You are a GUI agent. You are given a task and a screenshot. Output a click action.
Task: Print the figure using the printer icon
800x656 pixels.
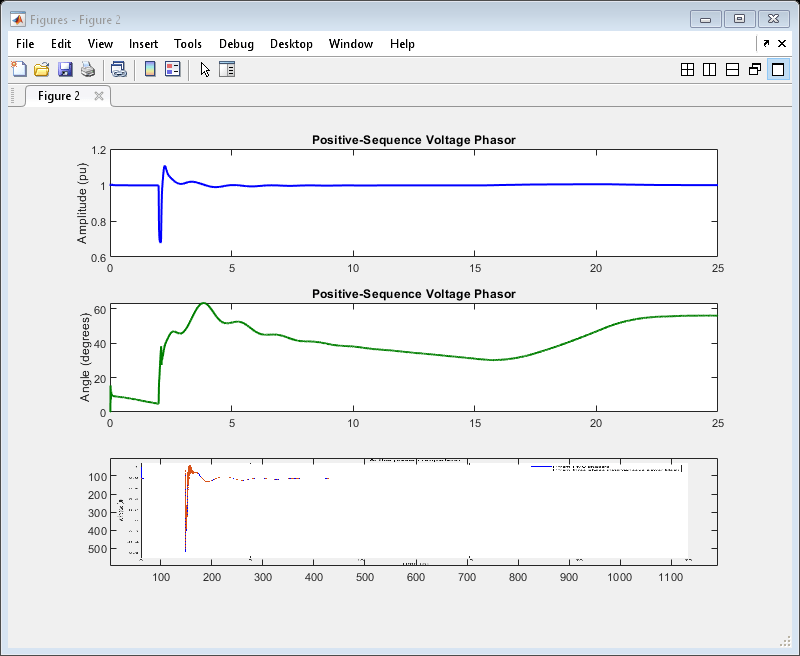tap(88, 69)
